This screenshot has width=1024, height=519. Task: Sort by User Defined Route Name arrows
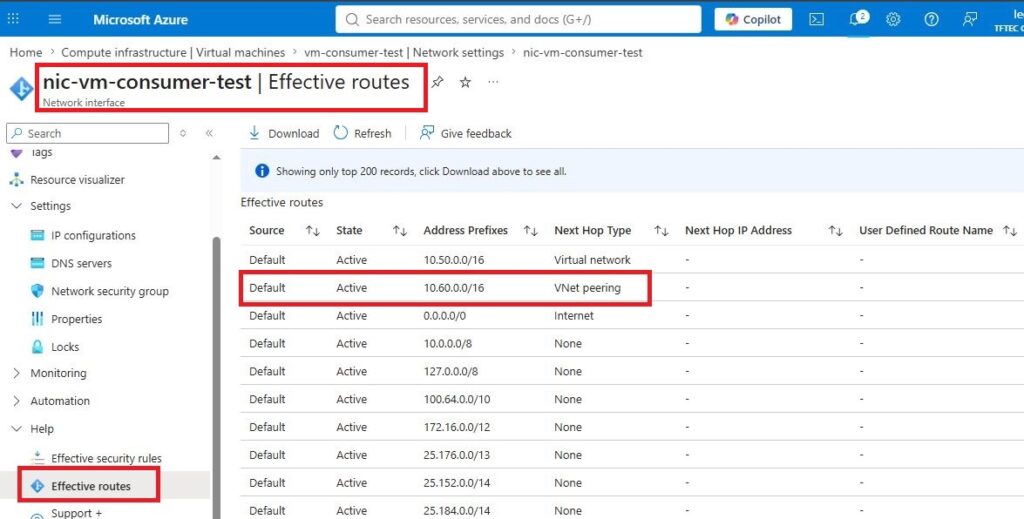tap(1010, 231)
